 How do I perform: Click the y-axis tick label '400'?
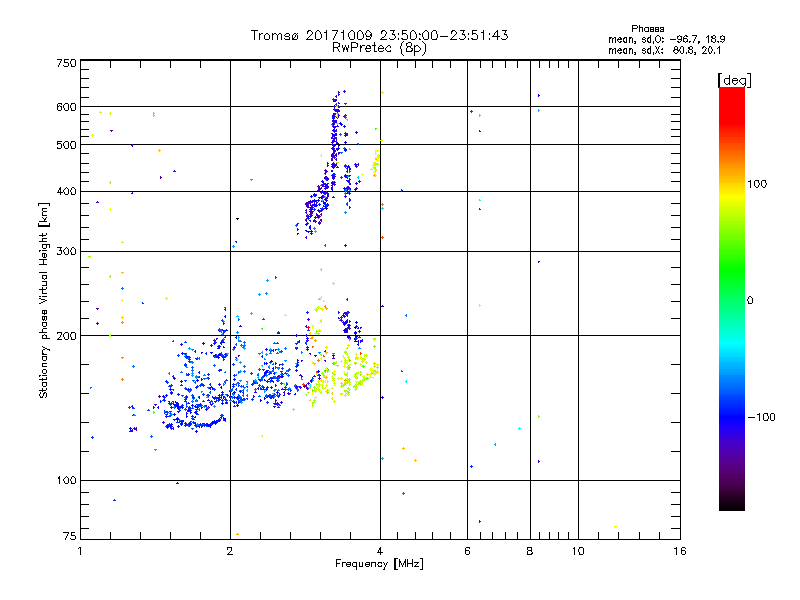coord(66,191)
